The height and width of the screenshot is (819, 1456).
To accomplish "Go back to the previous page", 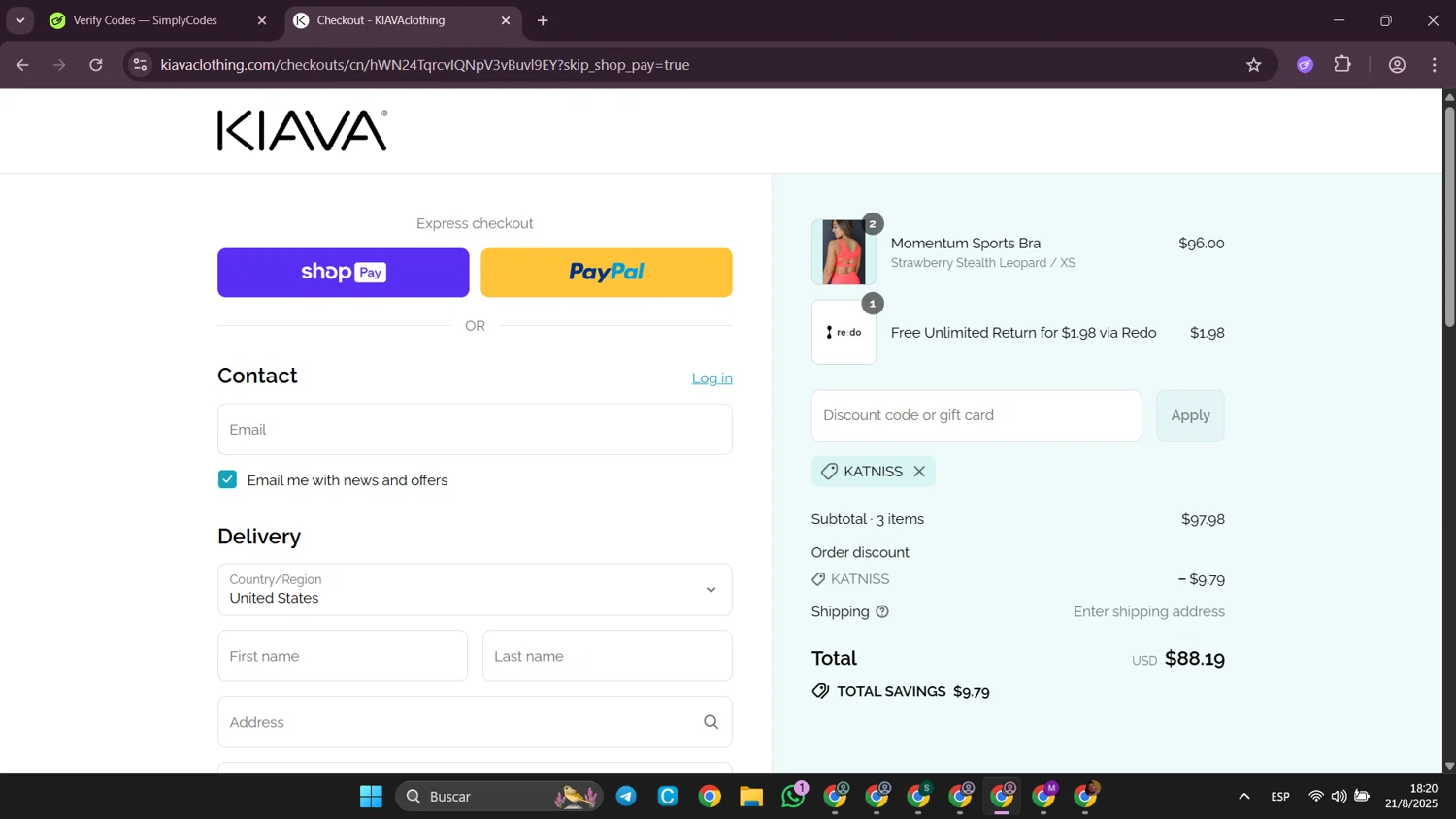I will tap(22, 65).
